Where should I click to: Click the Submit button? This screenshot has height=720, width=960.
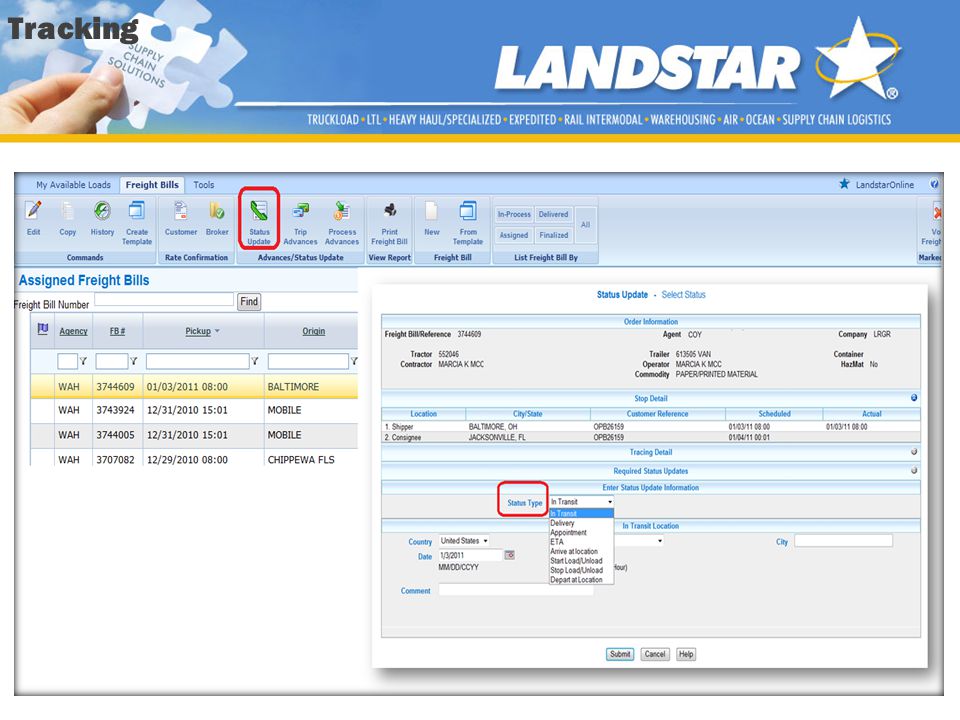tap(620, 654)
